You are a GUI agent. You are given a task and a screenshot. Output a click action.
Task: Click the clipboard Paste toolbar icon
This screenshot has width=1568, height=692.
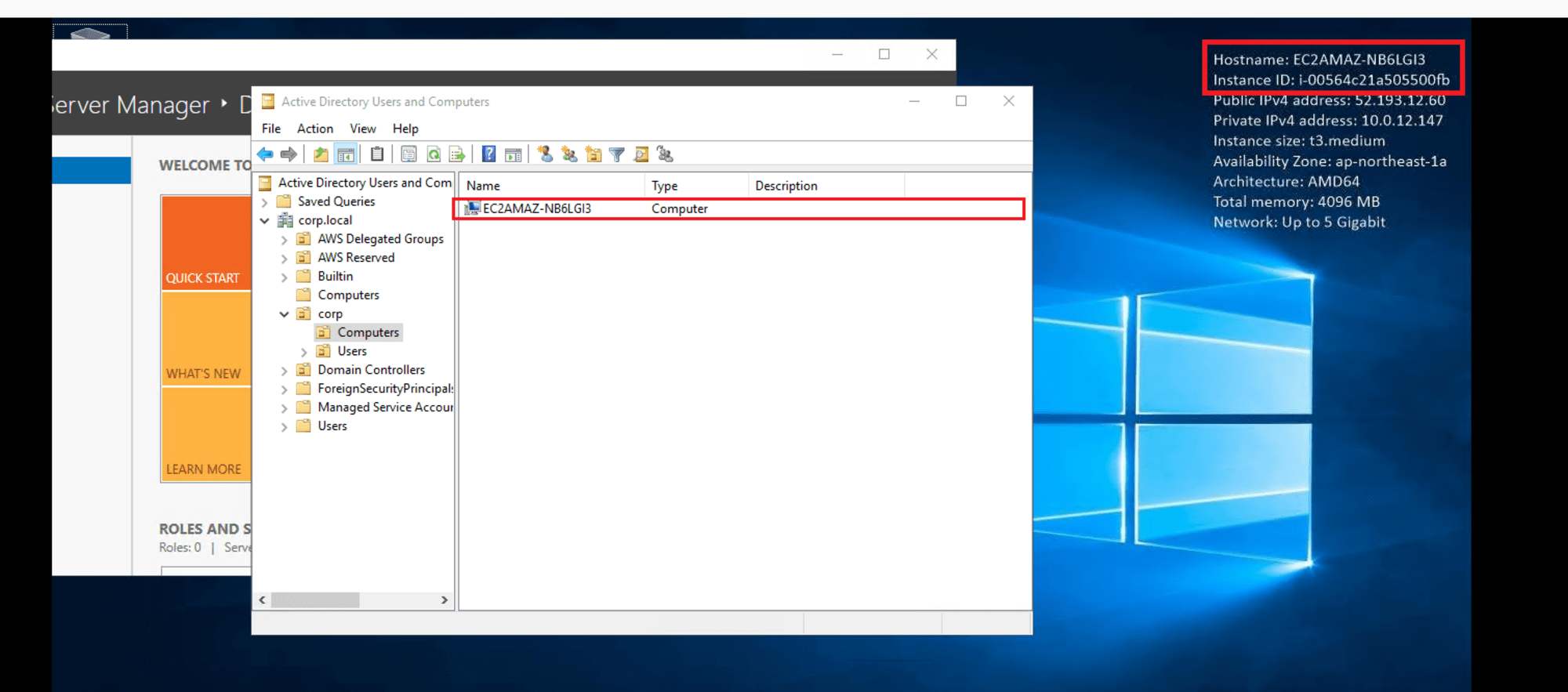(x=377, y=154)
